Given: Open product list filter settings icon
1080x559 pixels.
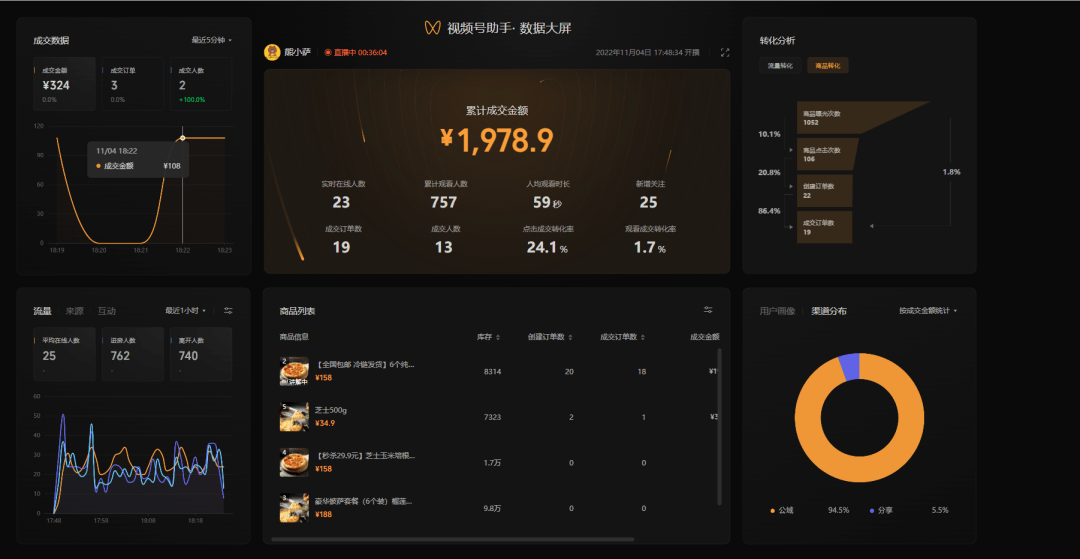Looking at the screenshot, I should pos(708,310).
